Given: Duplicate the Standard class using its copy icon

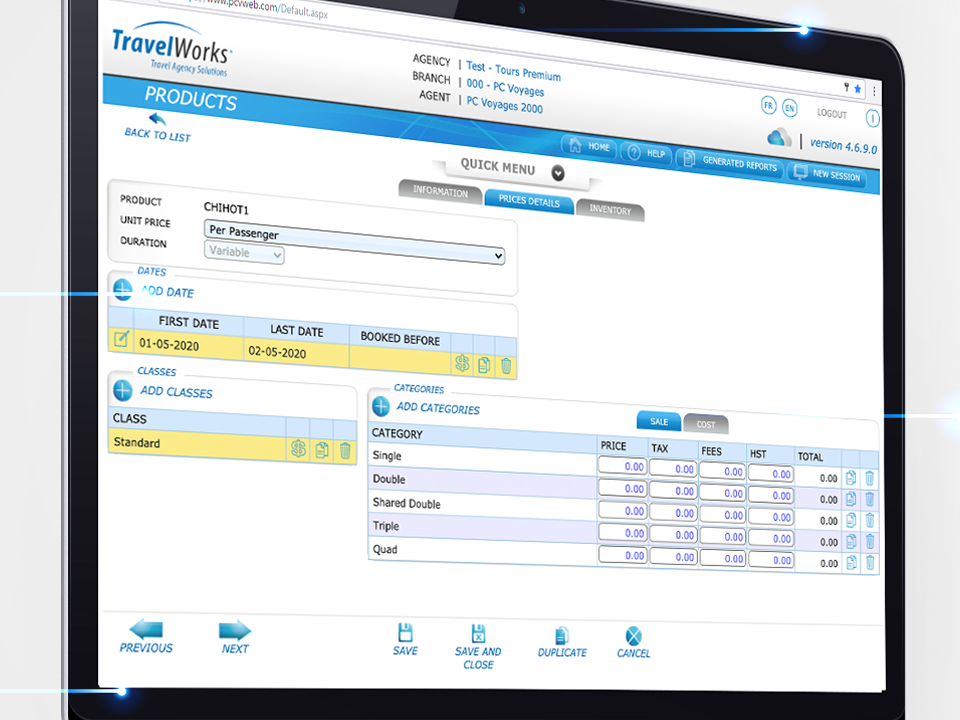Looking at the screenshot, I should point(321,451).
